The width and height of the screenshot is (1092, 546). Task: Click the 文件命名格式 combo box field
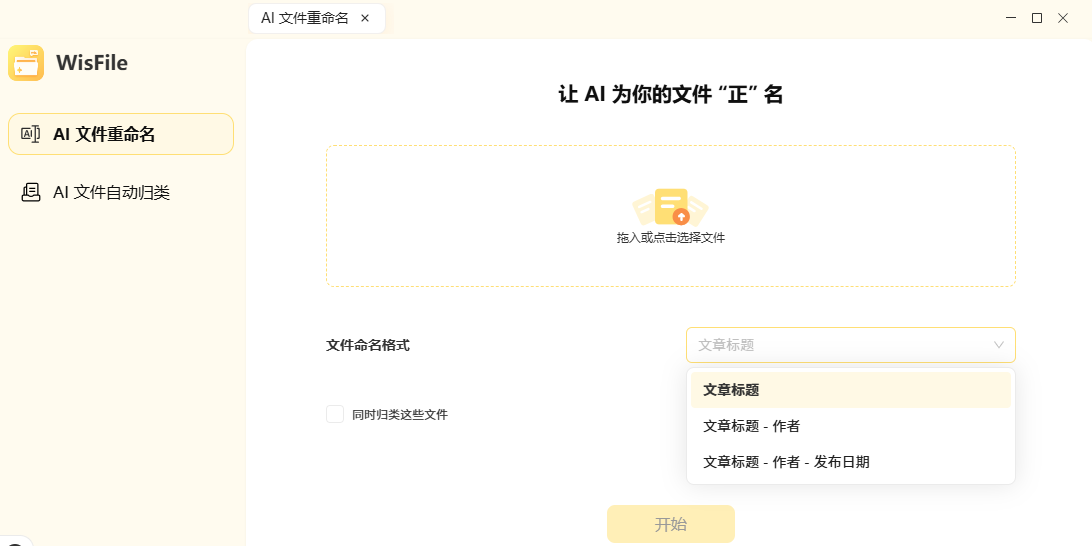(x=840, y=345)
